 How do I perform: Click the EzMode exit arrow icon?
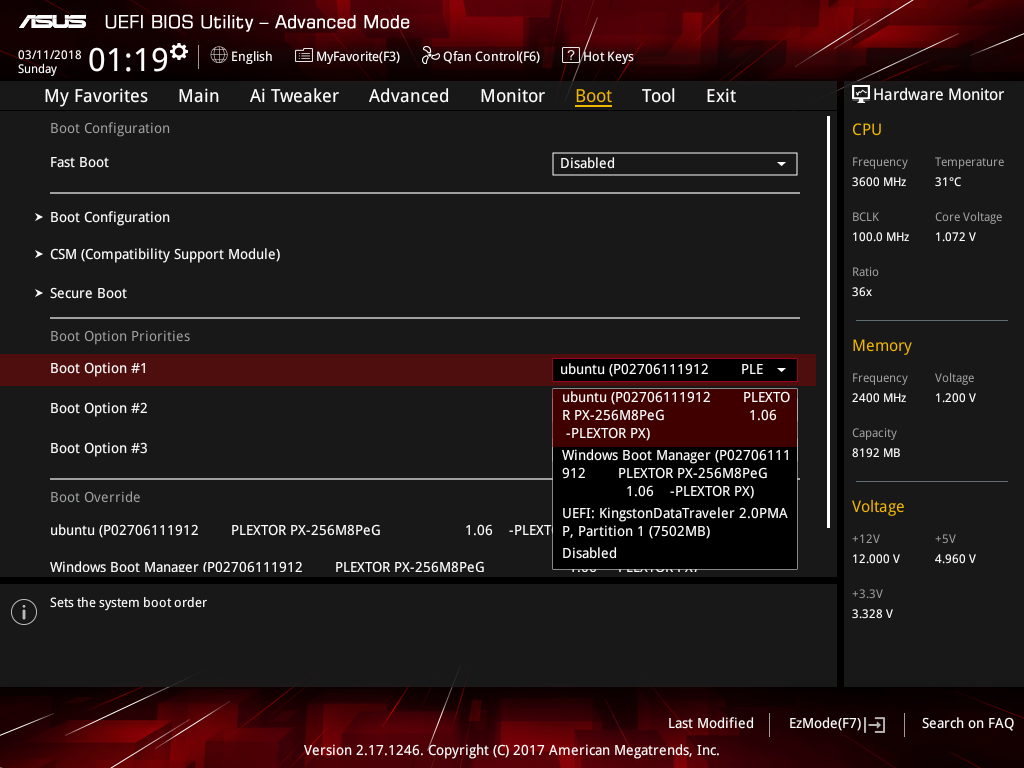tap(875, 724)
